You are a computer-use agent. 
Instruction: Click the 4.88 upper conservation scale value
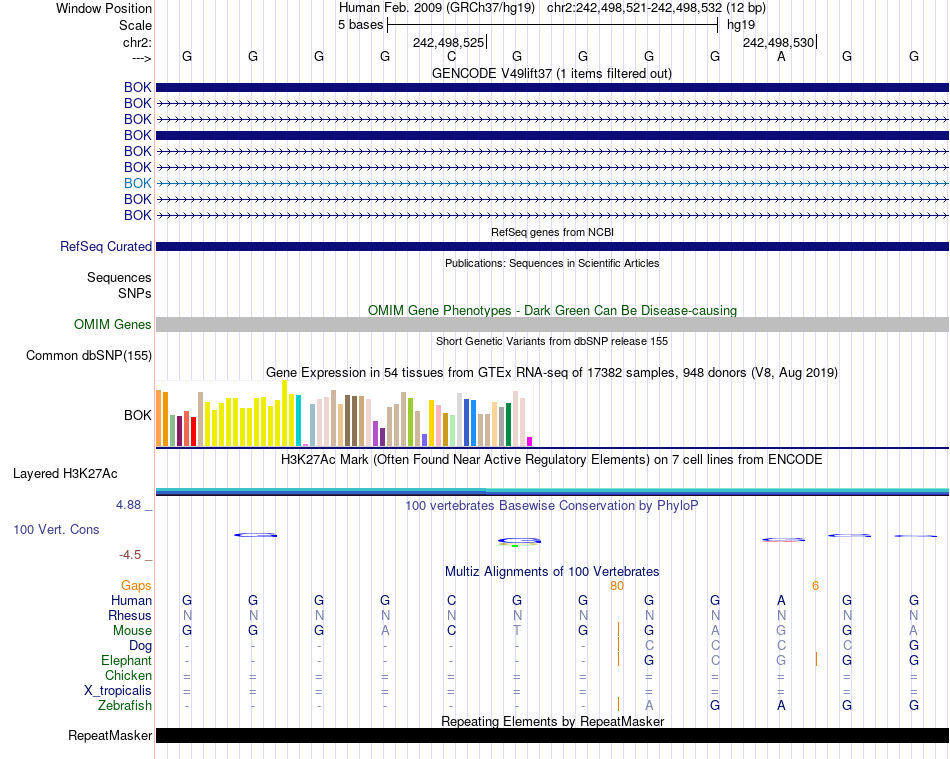pyautogui.click(x=128, y=505)
